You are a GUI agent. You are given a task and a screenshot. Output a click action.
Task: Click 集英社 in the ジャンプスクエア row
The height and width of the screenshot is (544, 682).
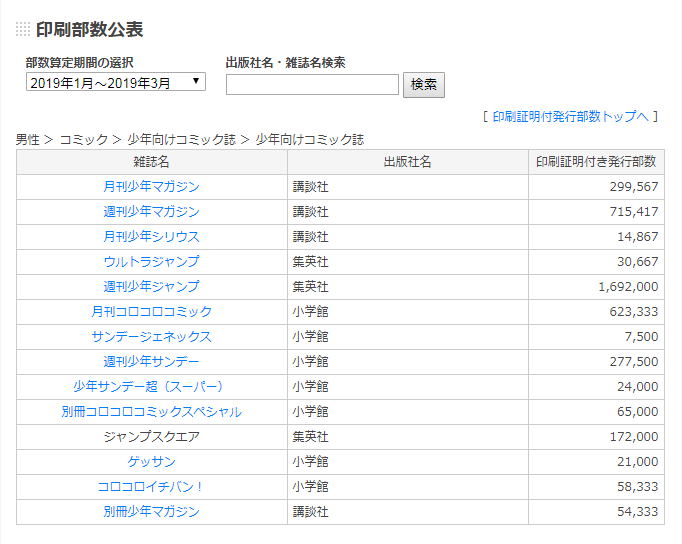311,437
